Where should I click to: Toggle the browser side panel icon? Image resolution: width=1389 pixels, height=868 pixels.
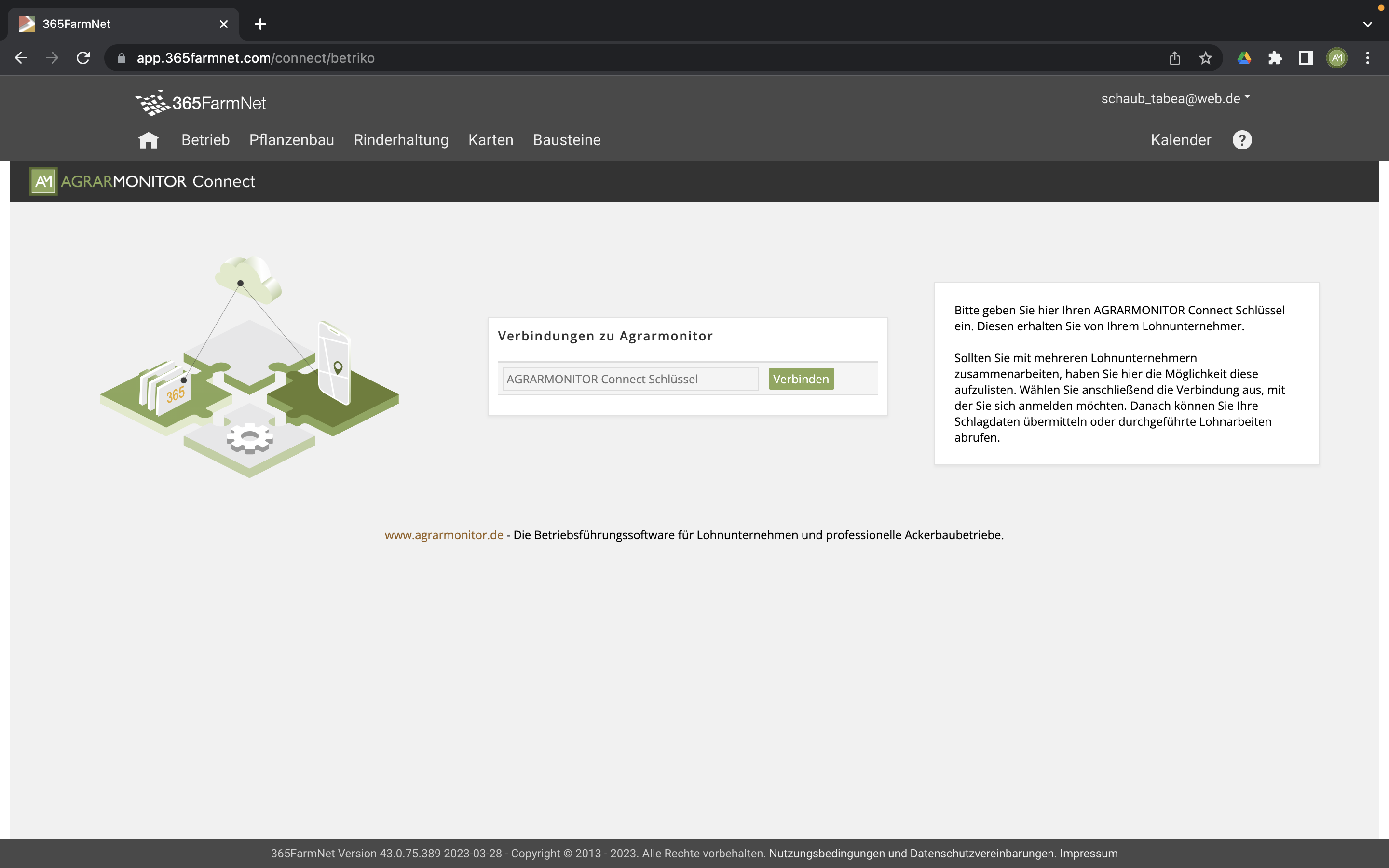[1306, 58]
